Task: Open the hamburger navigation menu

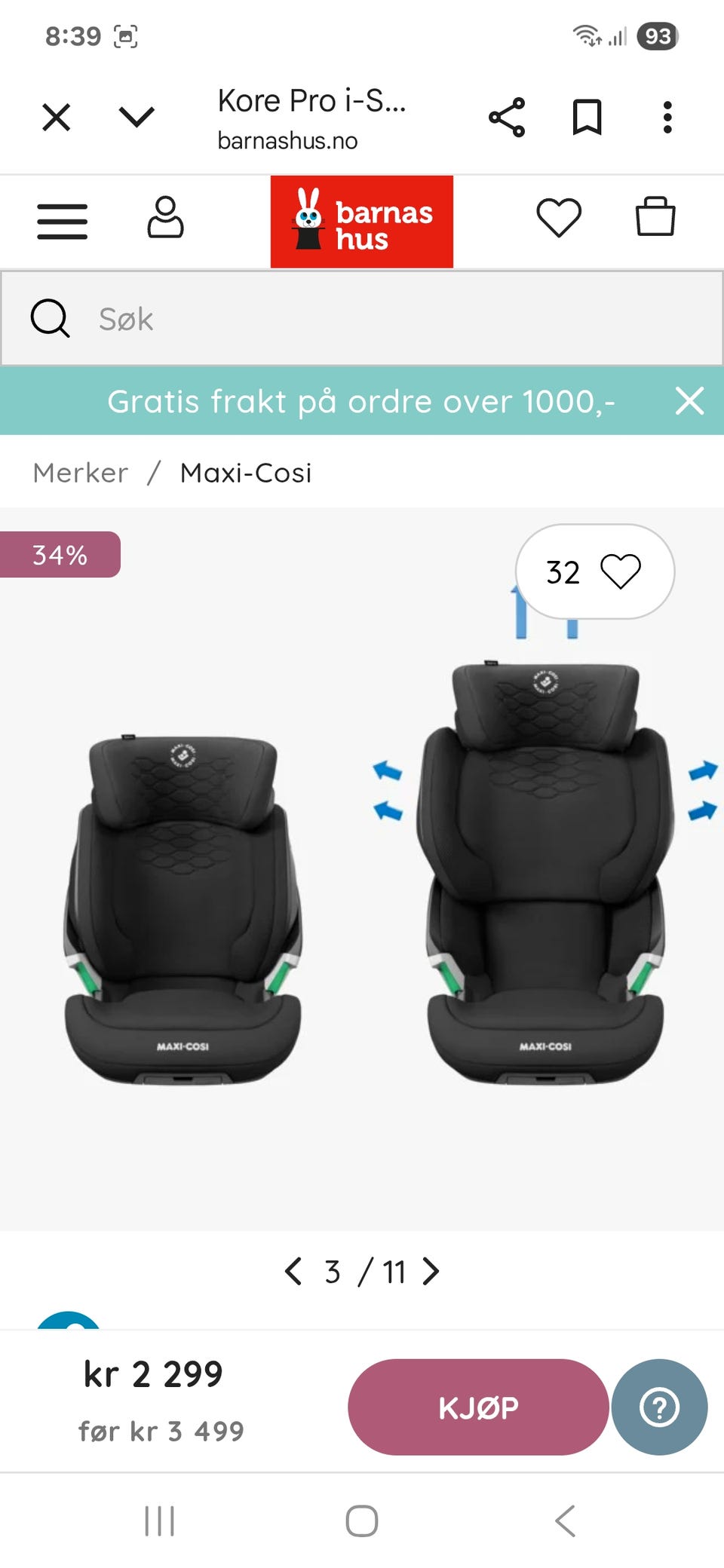Action: pyautogui.click(x=63, y=221)
